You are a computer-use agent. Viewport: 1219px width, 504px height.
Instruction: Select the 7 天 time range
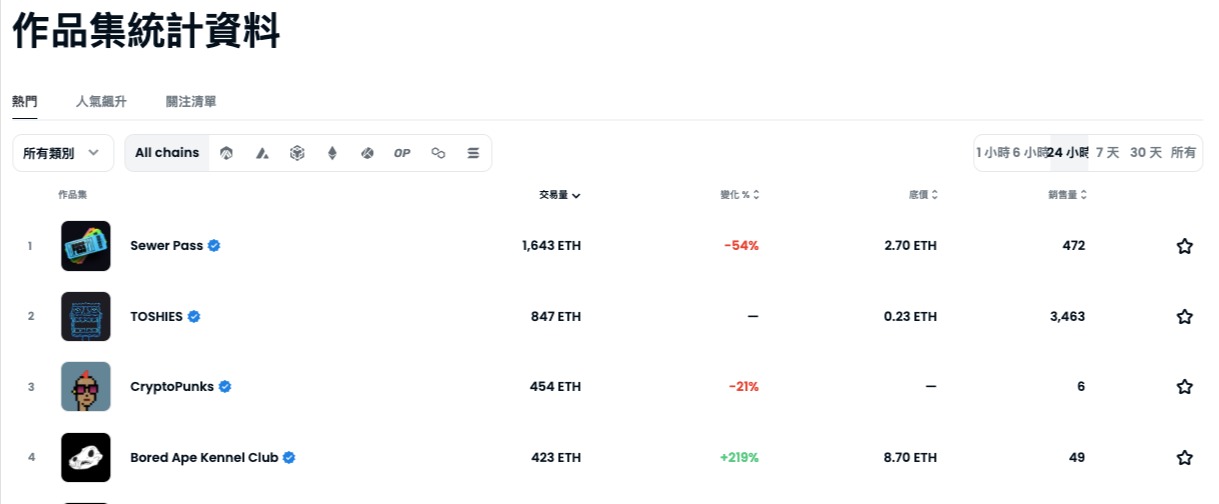pos(1107,153)
